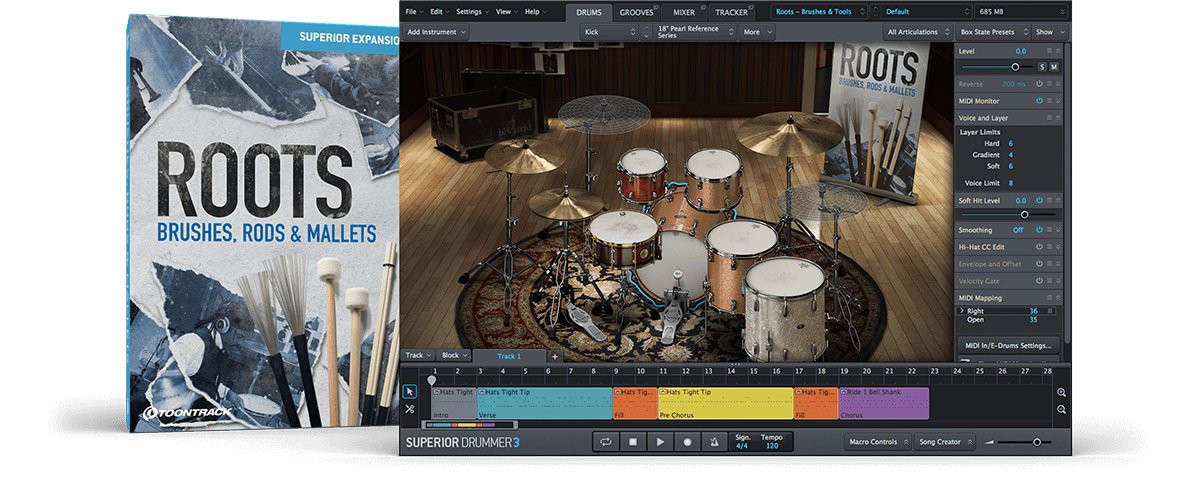Open the View menu
This screenshot has width=1200, height=488.
tap(505, 11)
